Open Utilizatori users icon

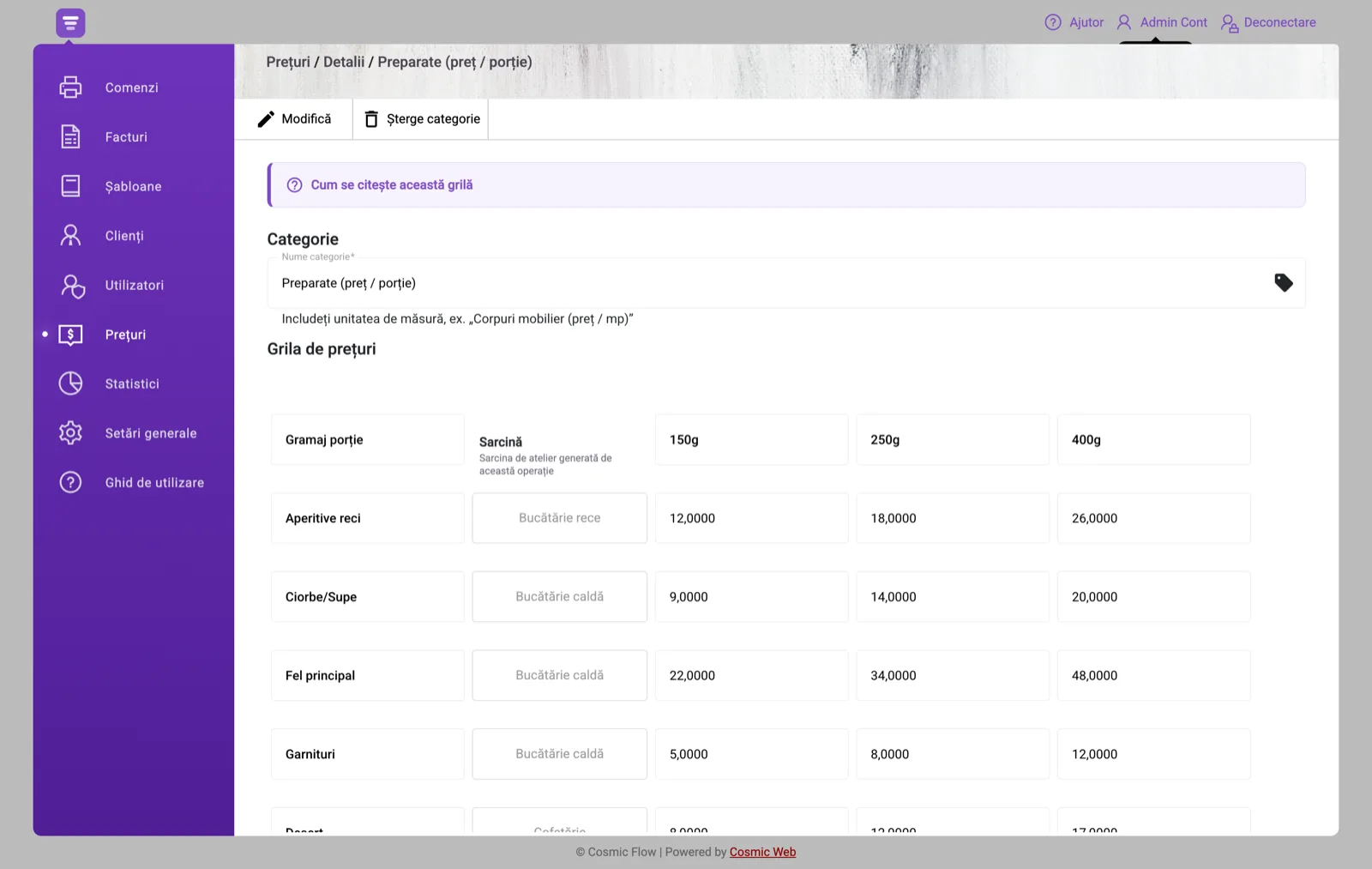72,286
